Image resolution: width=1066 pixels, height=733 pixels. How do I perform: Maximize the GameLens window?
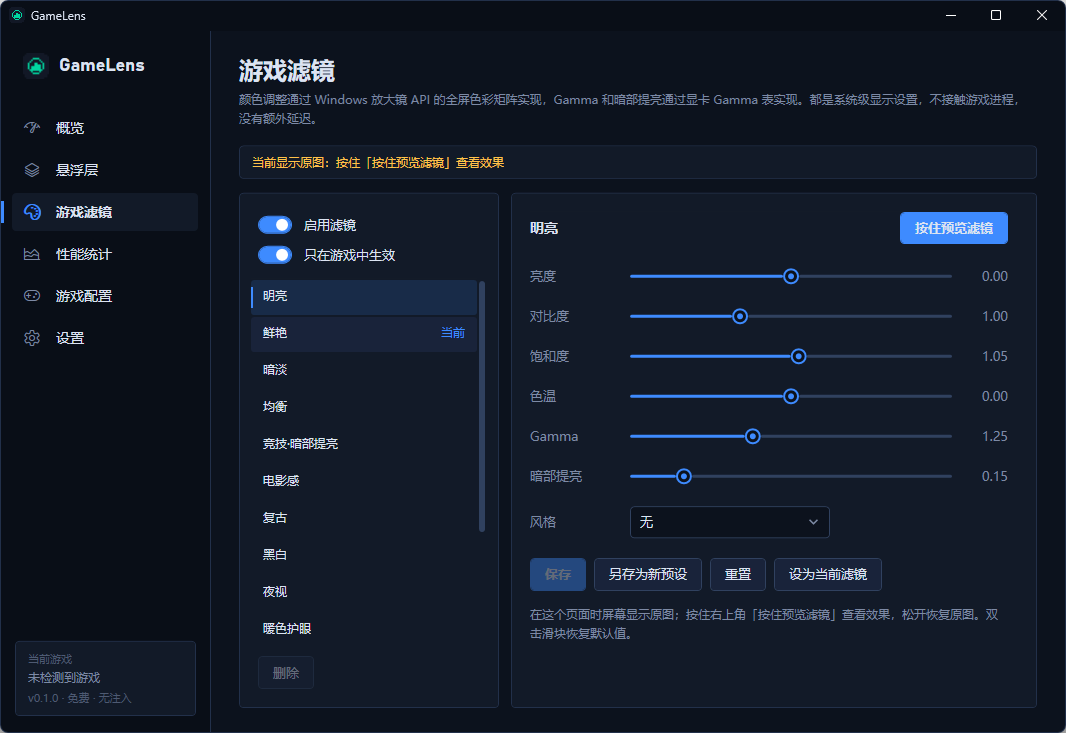(996, 15)
